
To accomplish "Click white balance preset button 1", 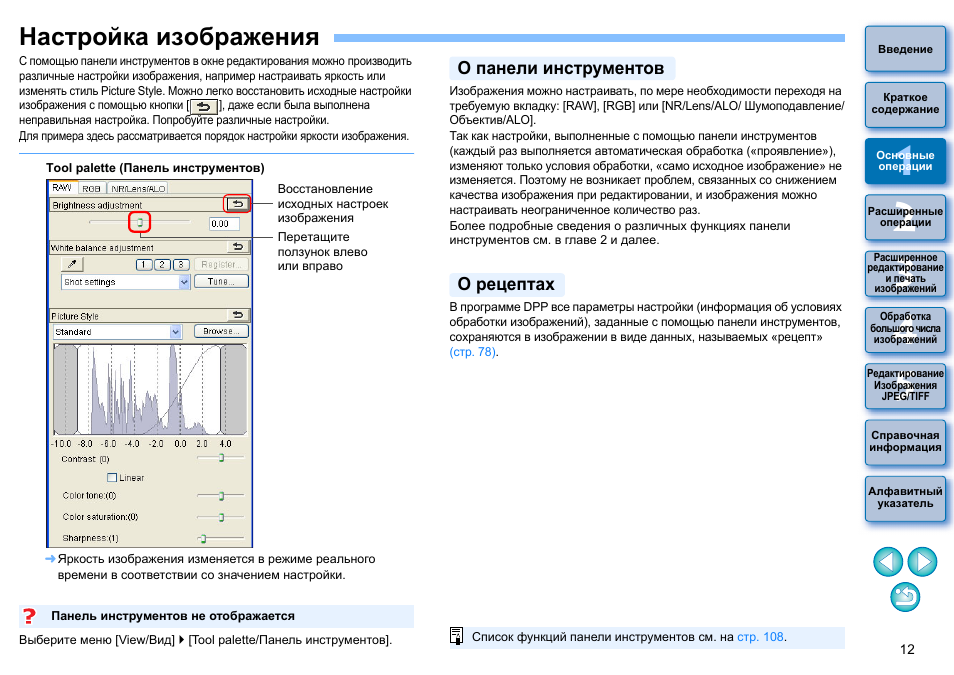I will coord(144,264).
